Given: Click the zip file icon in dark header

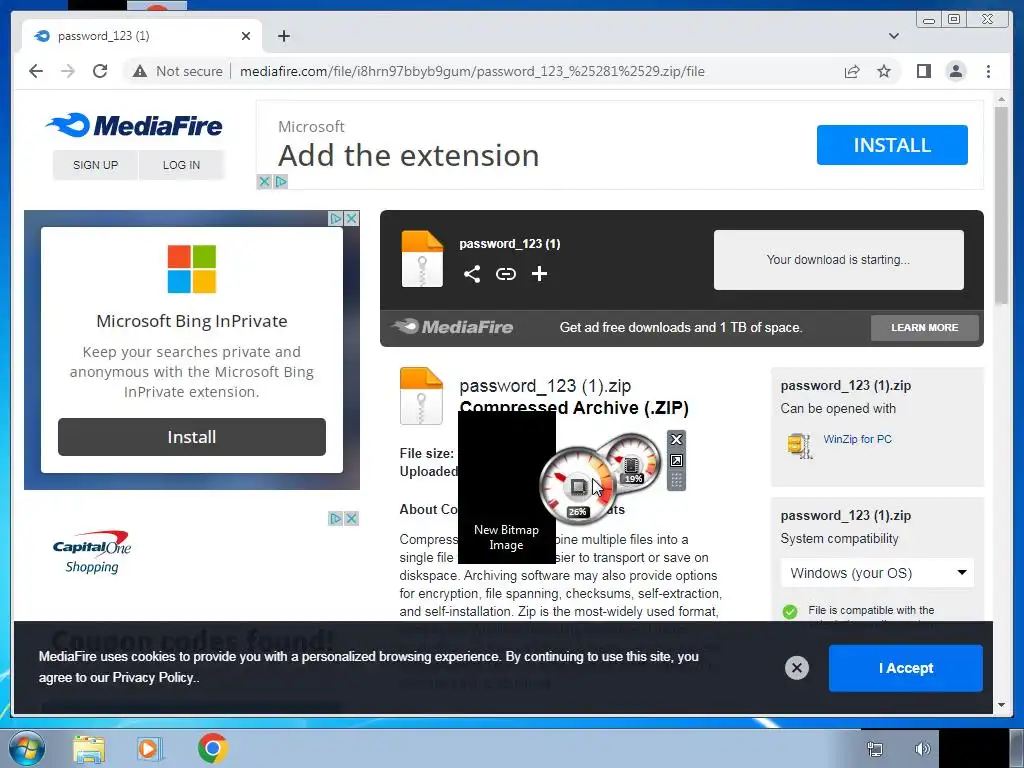Looking at the screenshot, I should (x=422, y=259).
